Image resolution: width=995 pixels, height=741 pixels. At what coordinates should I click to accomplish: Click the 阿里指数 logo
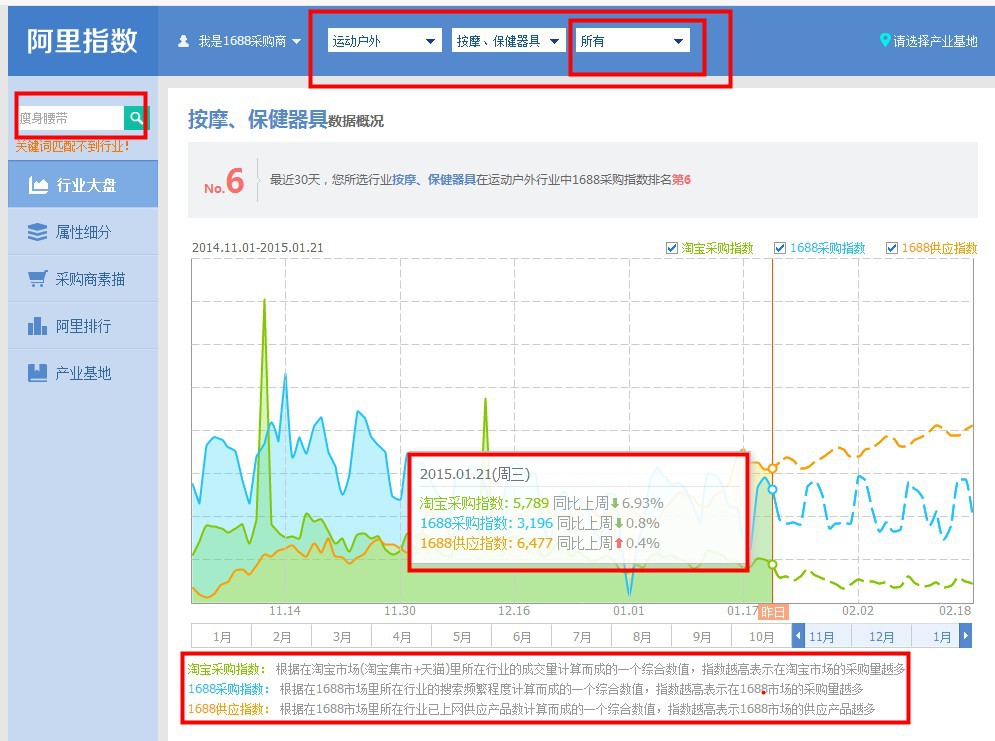point(82,41)
